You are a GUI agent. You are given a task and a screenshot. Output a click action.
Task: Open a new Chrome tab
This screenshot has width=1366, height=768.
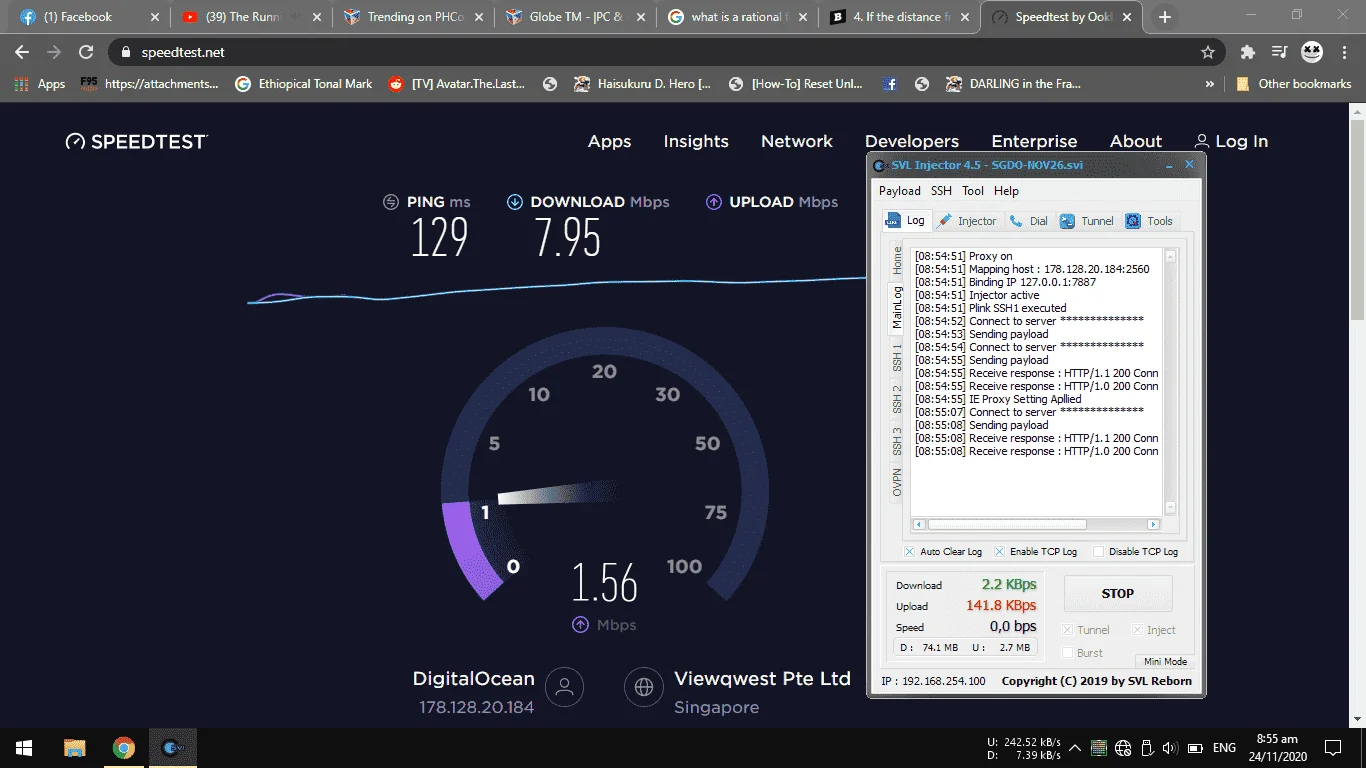tap(1165, 17)
